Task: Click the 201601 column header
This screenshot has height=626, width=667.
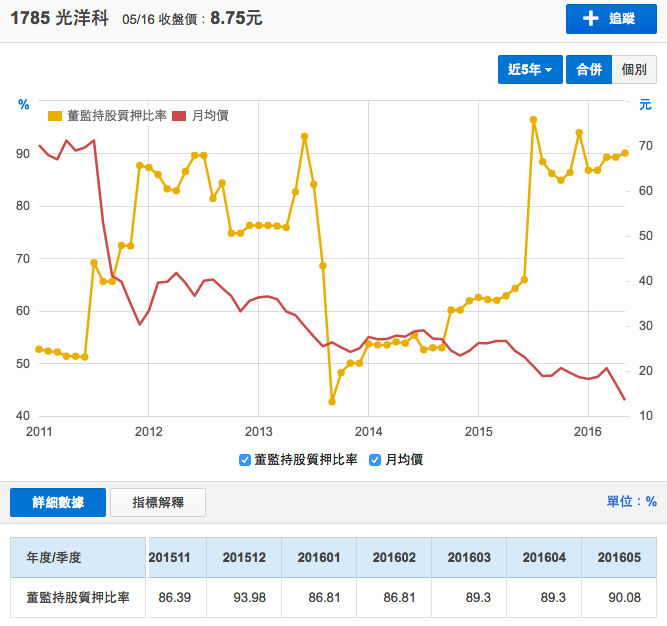Action: tap(321, 557)
